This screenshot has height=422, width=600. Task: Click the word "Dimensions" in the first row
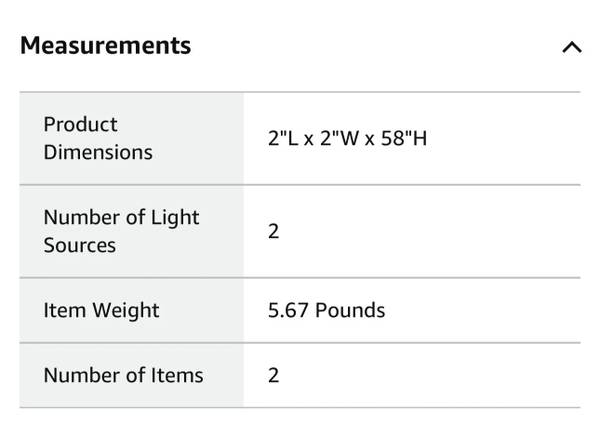point(98,152)
